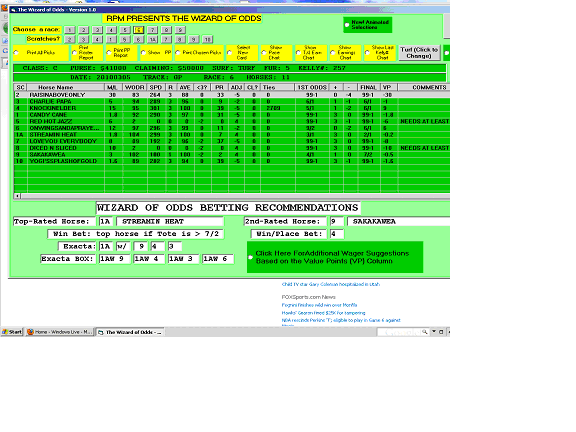Viewport: 576px width, 432px height.
Task: Click left arrow of table horizontal scrollbar
Action: (x=17, y=196)
